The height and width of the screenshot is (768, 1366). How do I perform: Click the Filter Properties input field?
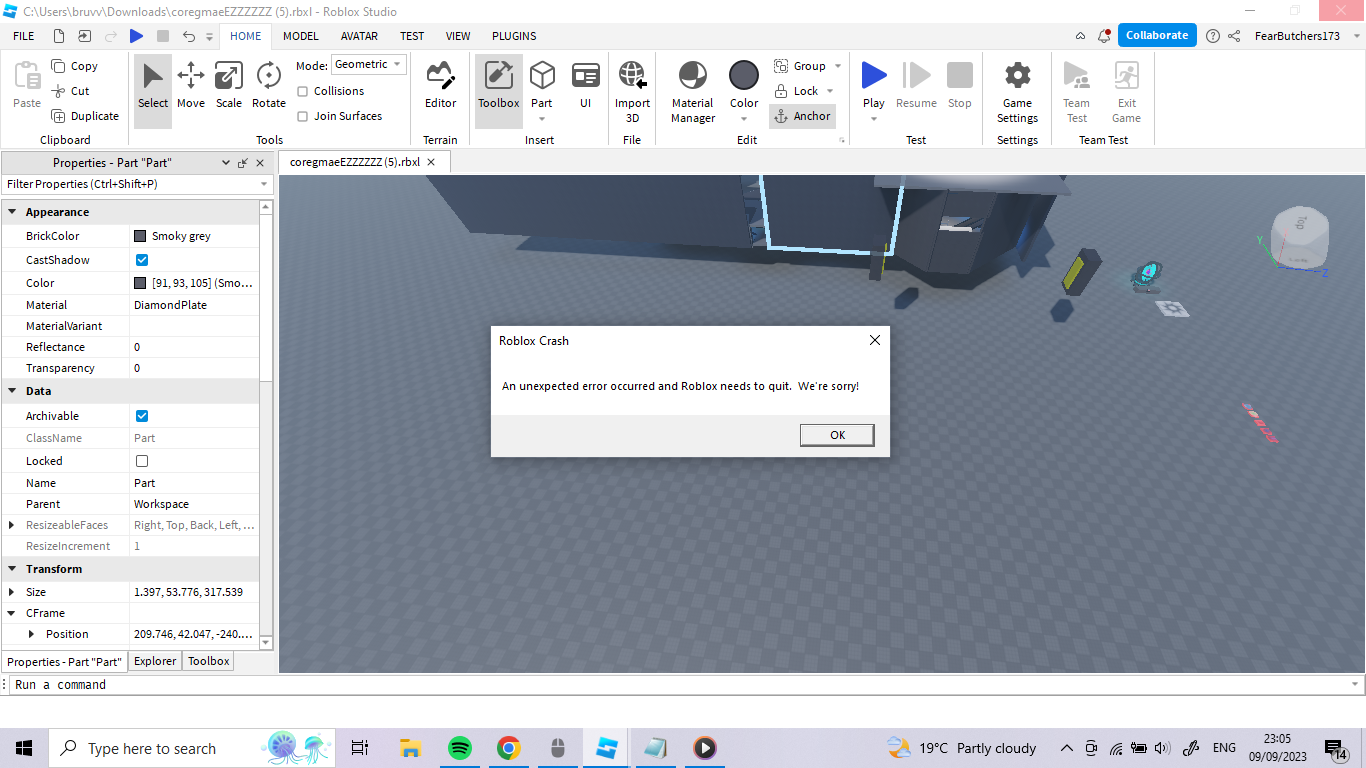click(x=137, y=184)
